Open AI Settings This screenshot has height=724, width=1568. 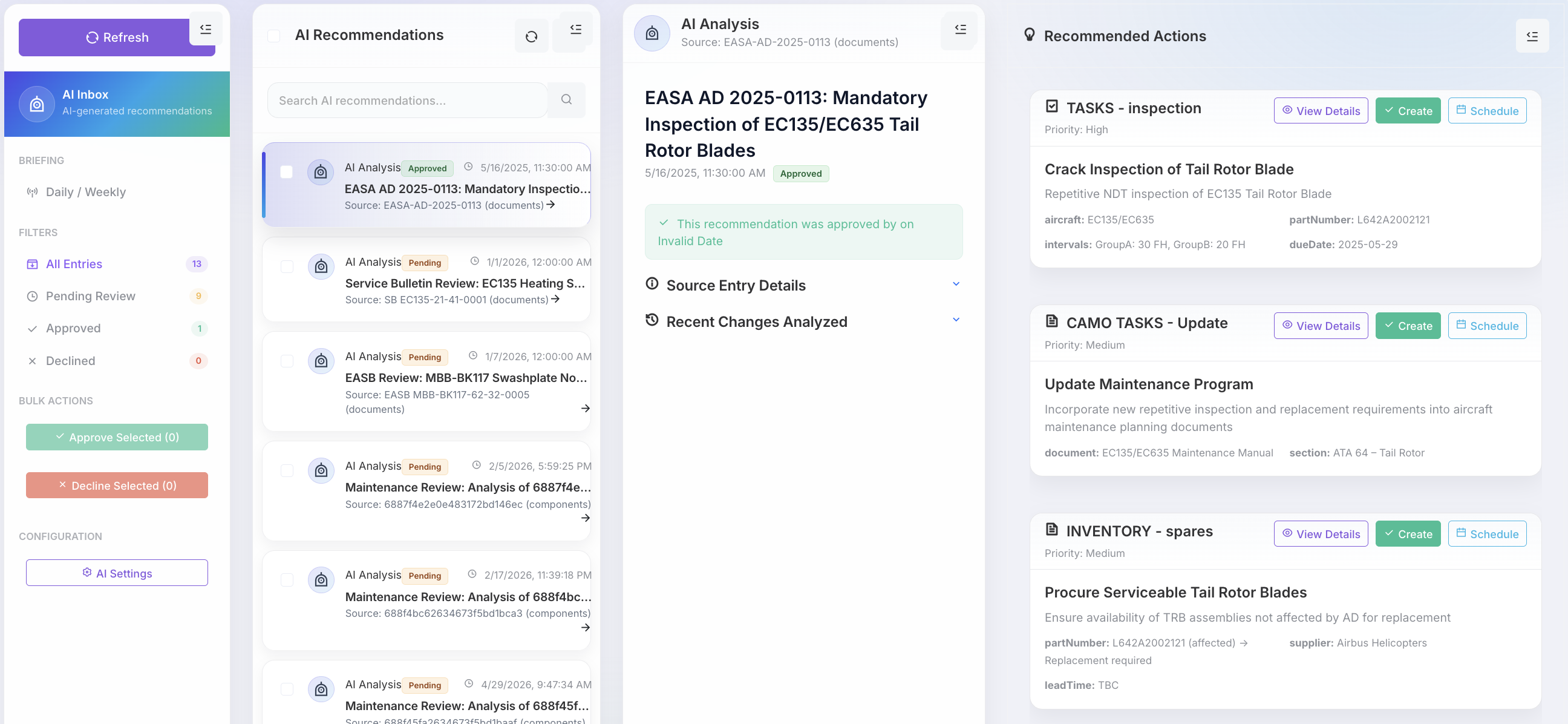[117, 573]
